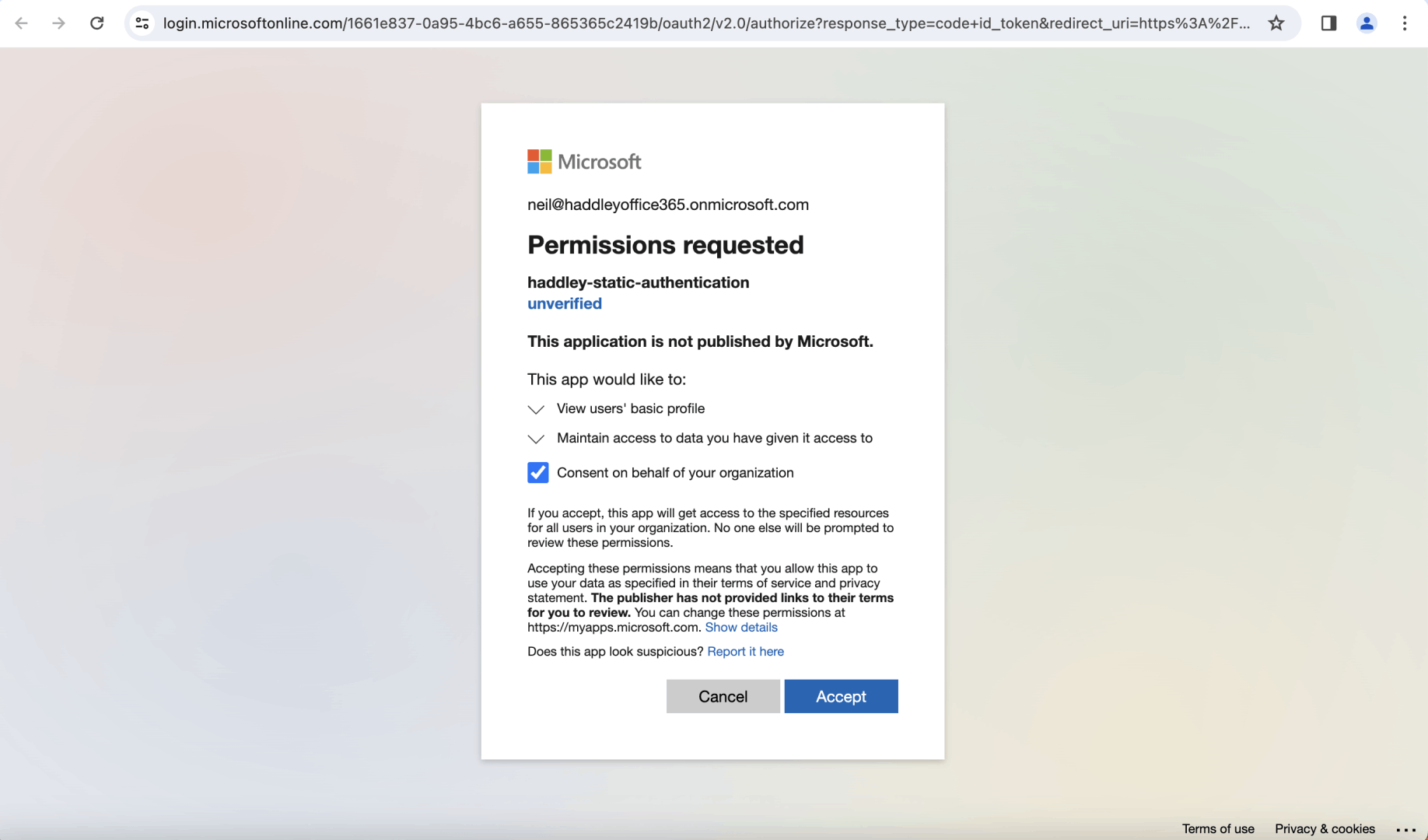
Task: Open Privacy & cookies link
Action: (x=1325, y=829)
